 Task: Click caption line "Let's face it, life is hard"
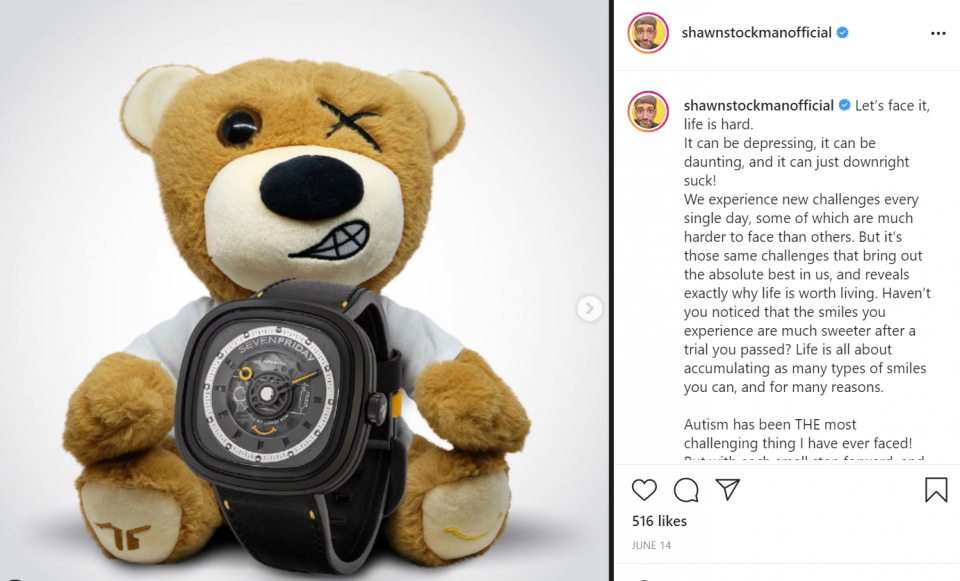(807, 114)
